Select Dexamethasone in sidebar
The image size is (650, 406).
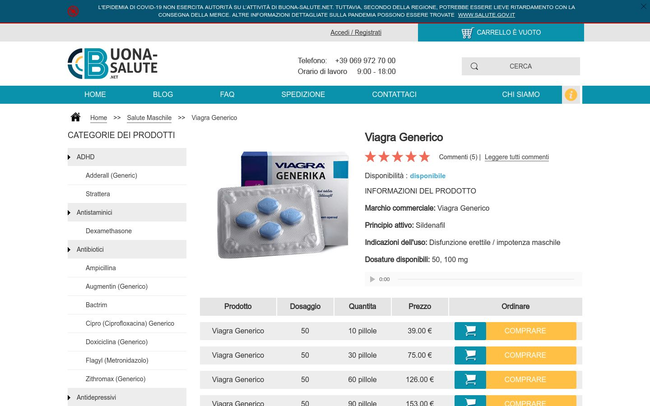point(109,231)
